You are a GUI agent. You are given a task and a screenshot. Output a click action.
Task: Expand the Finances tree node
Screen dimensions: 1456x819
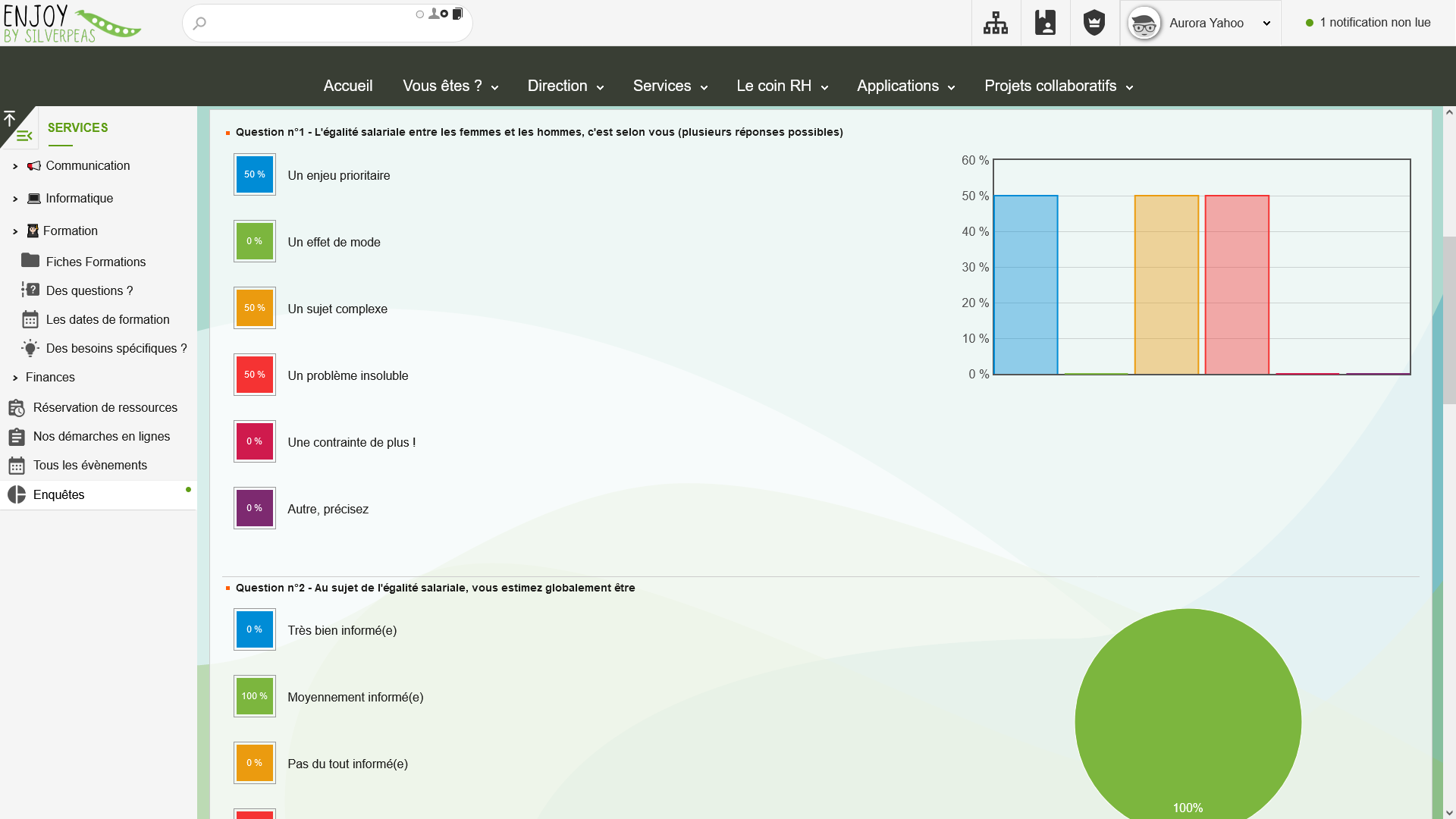coord(15,378)
